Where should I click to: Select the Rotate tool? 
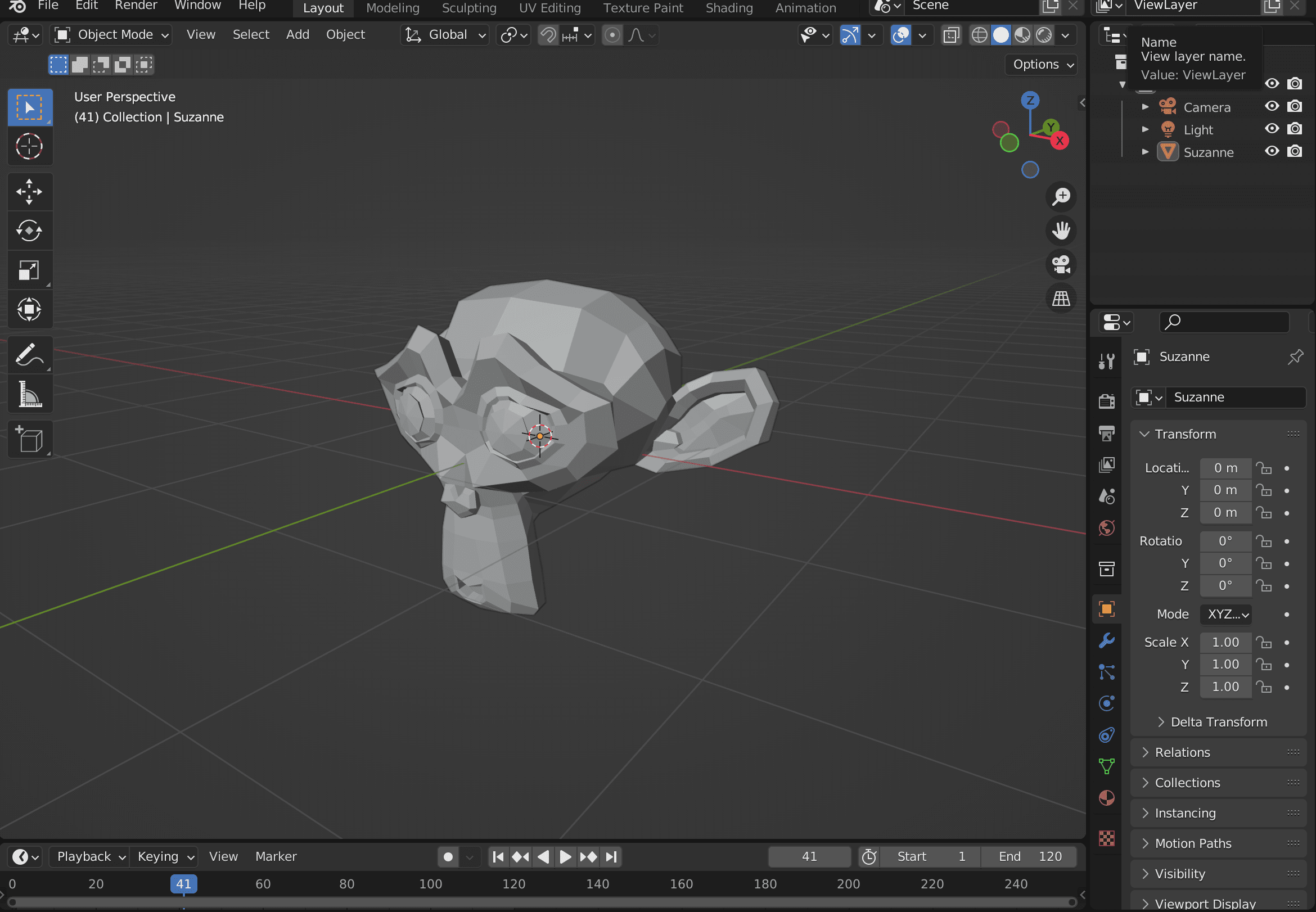(30, 231)
